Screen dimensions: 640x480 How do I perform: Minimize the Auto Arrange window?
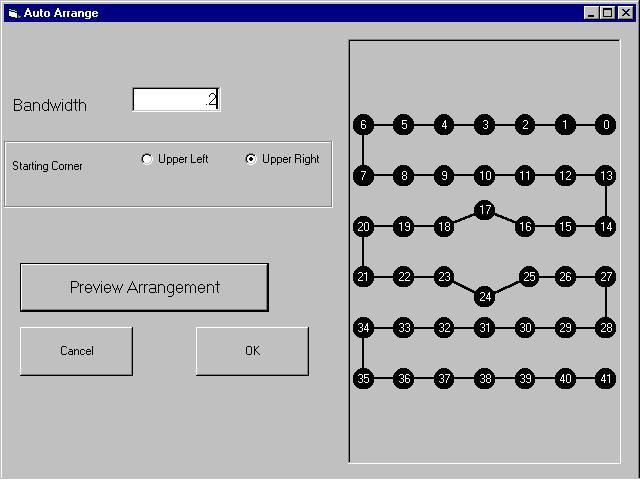pos(591,13)
